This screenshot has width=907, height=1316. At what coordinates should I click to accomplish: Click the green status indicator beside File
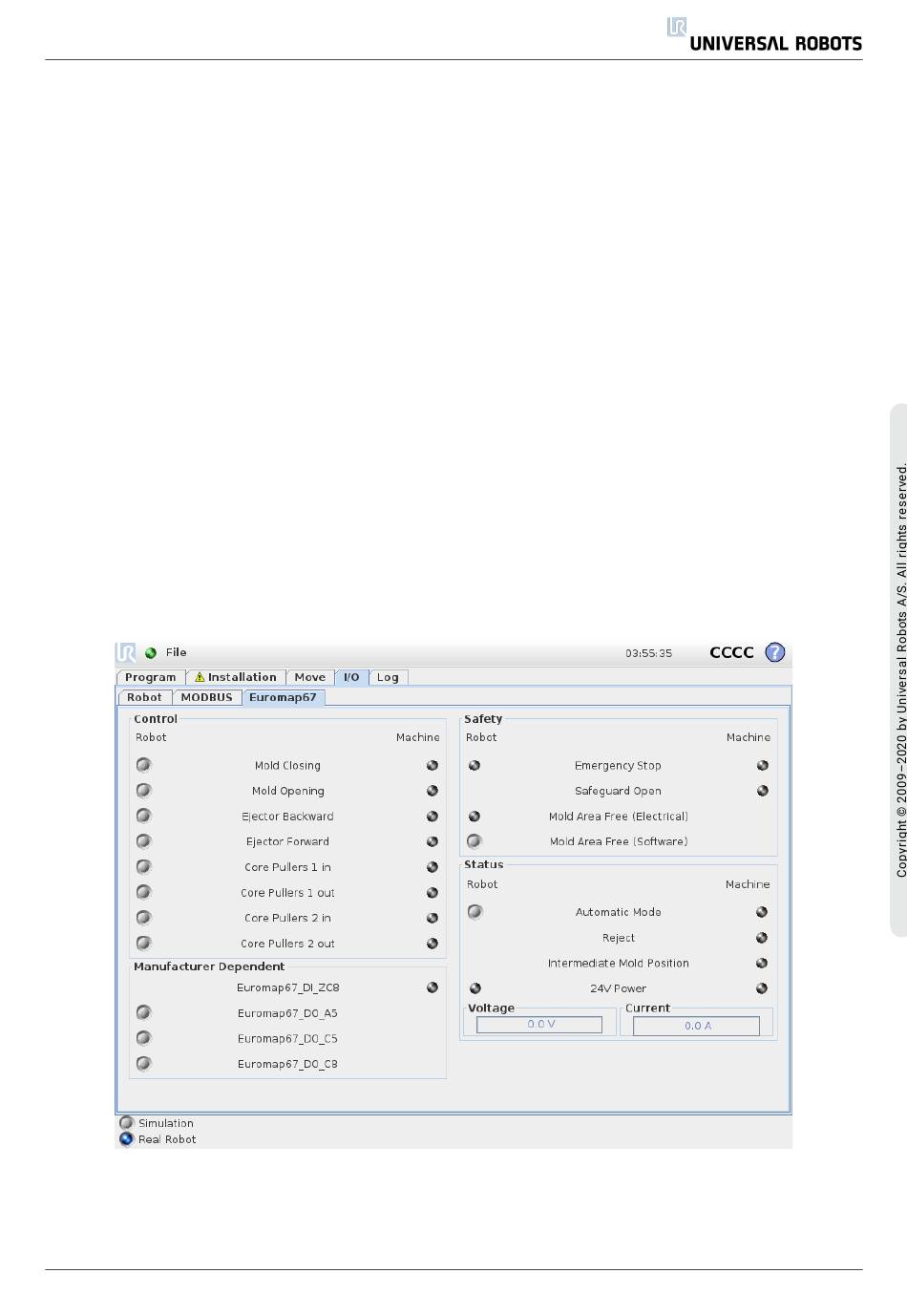pyautogui.click(x=151, y=653)
